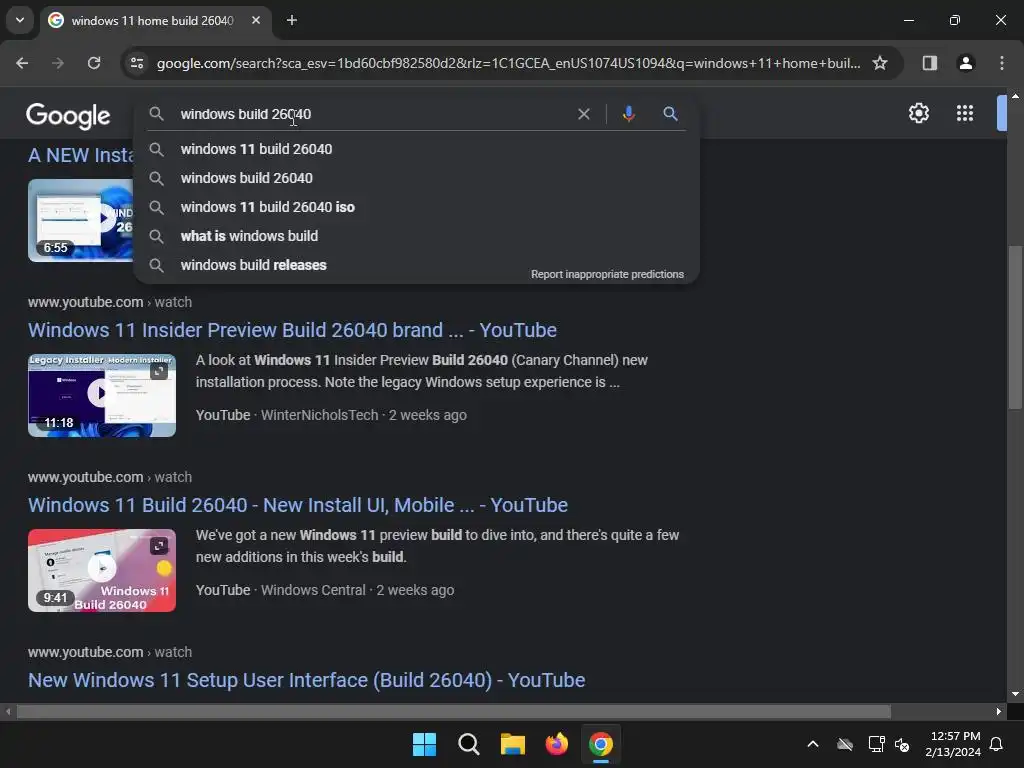Screen dimensions: 1024x768
Task: Choose suggestion 'windows build 26040'
Action: click(417, 178)
